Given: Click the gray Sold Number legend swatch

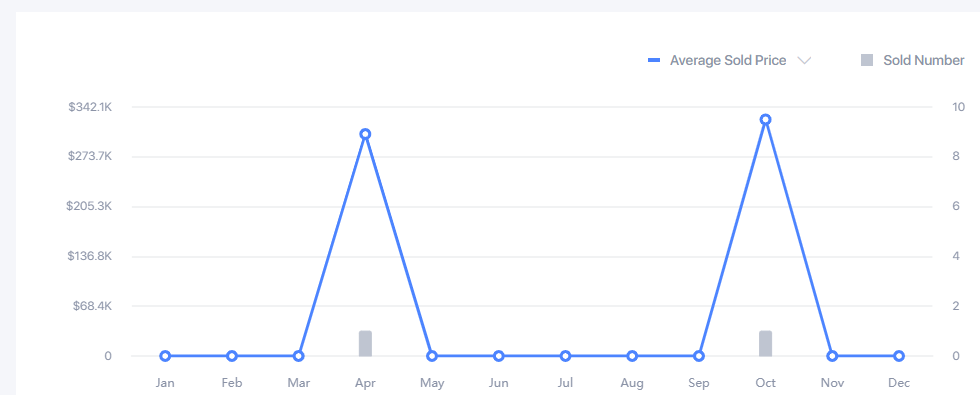Looking at the screenshot, I should (x=866, y=60).
